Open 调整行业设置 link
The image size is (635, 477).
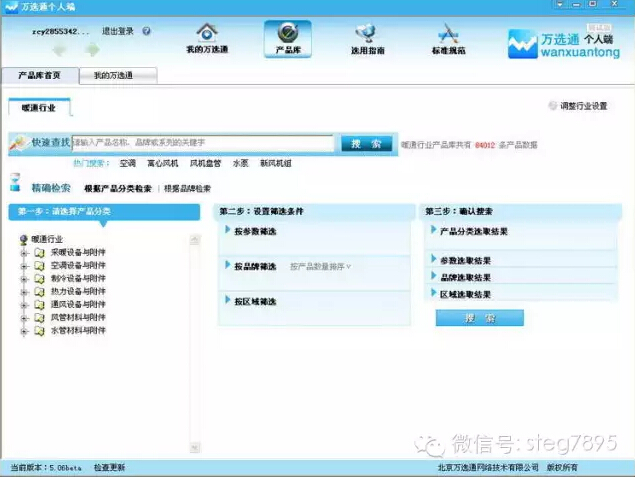click(x=584, y=106)
